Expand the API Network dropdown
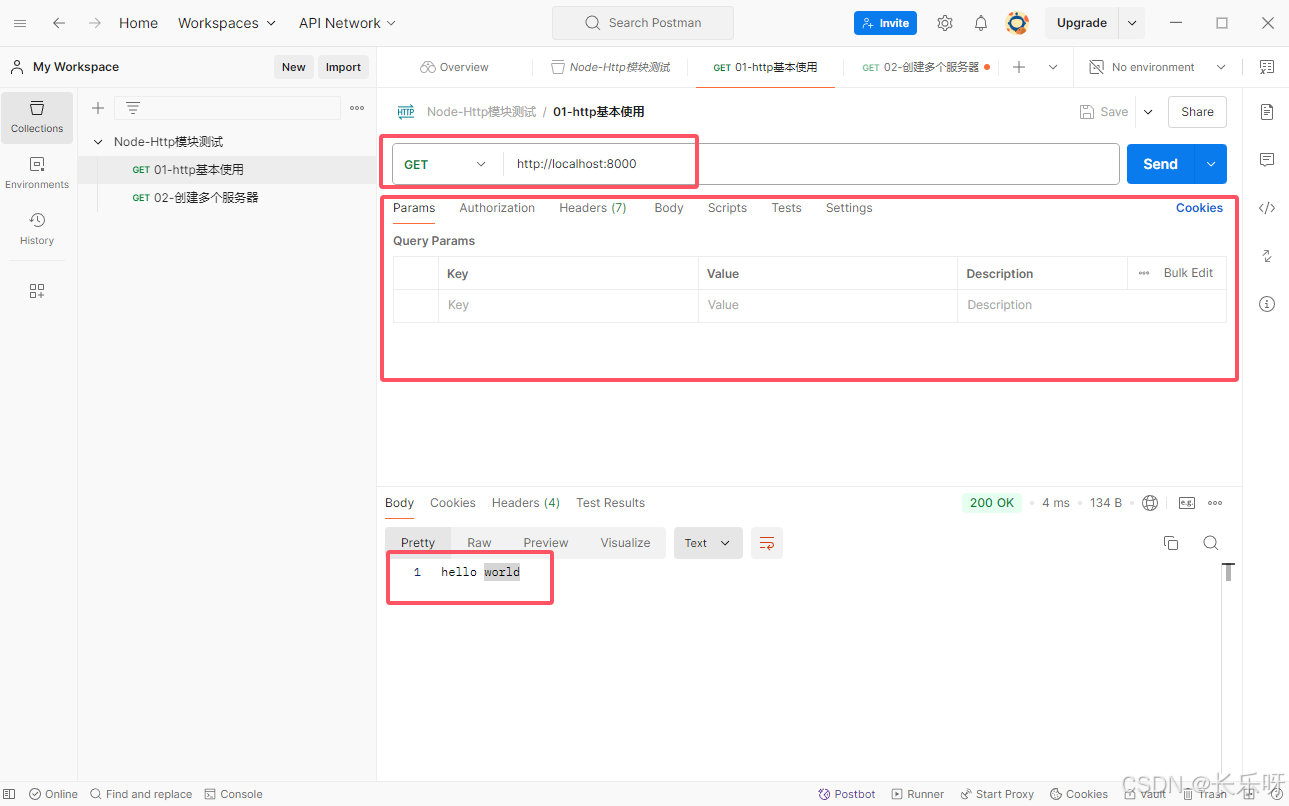The width and height of the screenshot is (1289, 806). tap(347, 23)
